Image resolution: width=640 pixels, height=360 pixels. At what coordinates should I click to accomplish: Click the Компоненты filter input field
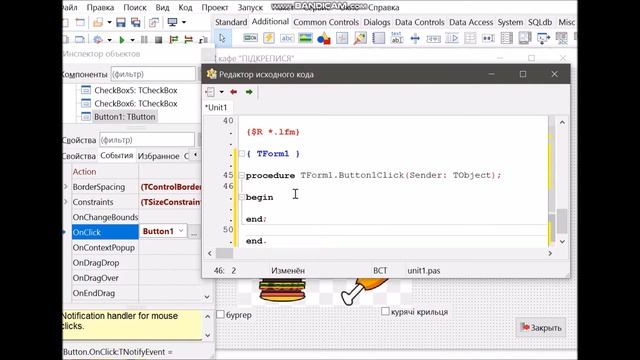click(153, 74)
